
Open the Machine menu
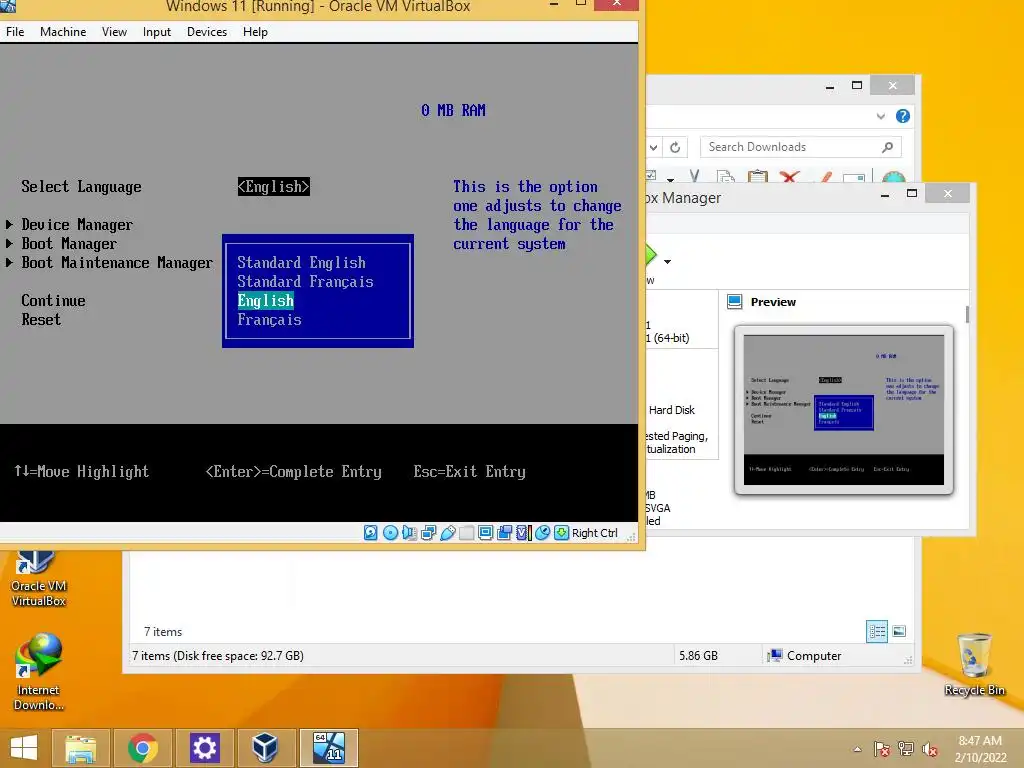pyautogui.click(x=63, y=31)
